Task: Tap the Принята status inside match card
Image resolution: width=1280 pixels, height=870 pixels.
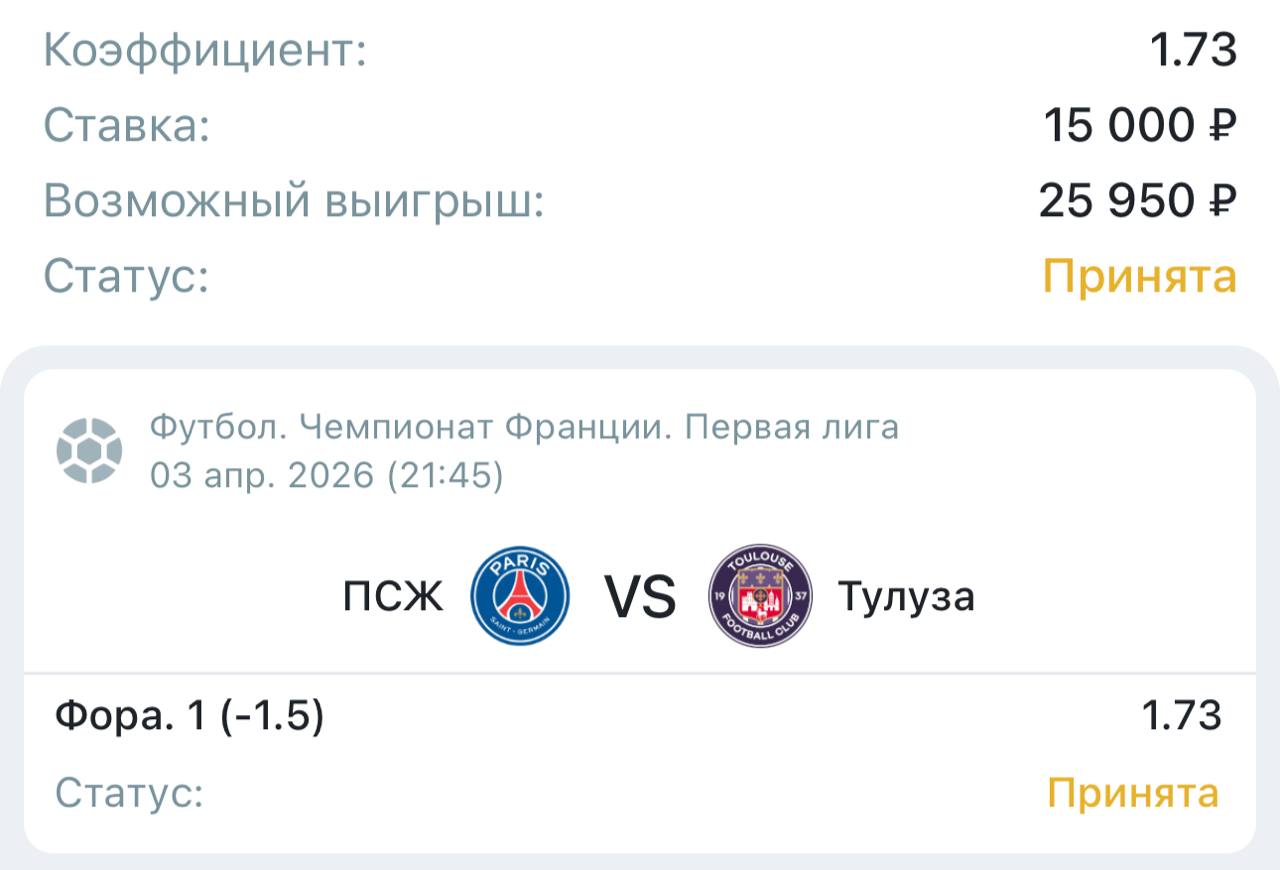Action: (1133, 793)
